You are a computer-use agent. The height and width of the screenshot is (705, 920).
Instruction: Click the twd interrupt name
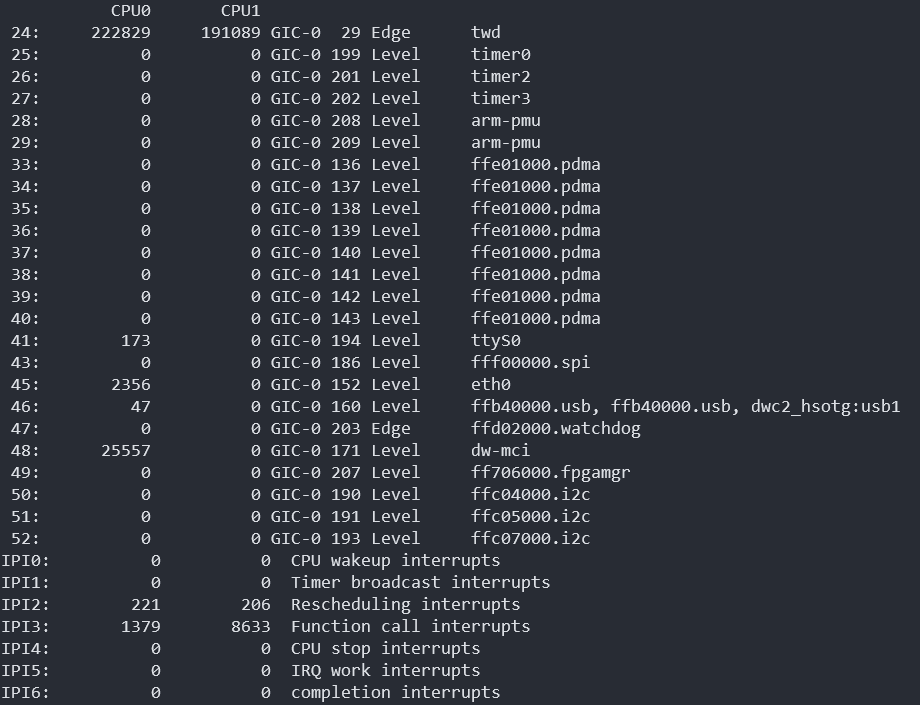pos(486,33)
